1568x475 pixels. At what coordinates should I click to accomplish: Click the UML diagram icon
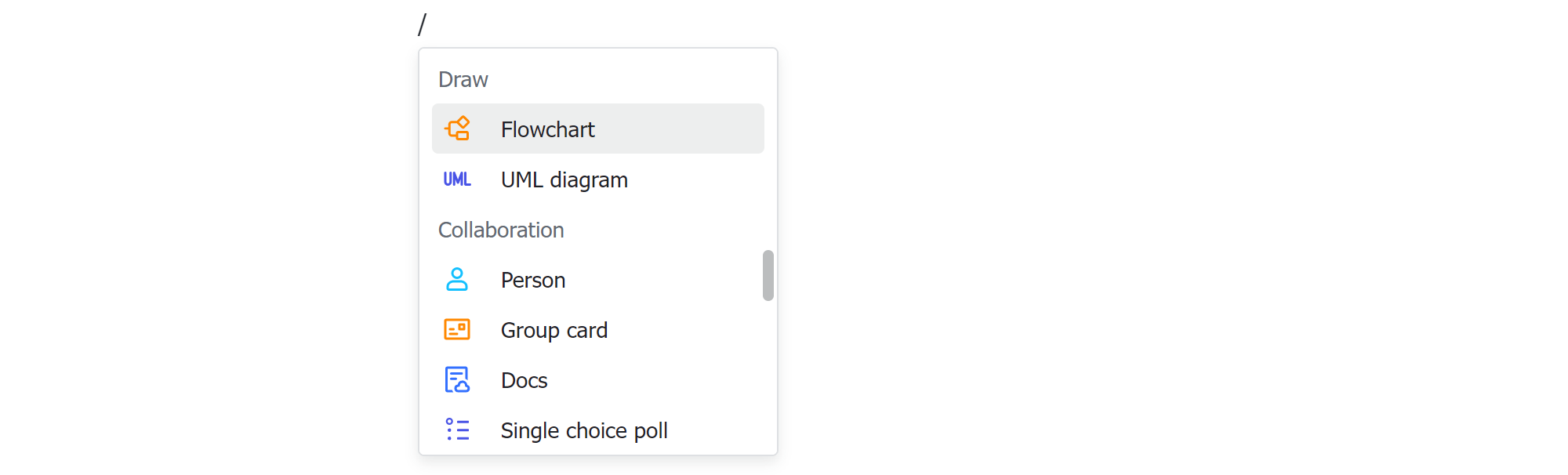point(457,179)
